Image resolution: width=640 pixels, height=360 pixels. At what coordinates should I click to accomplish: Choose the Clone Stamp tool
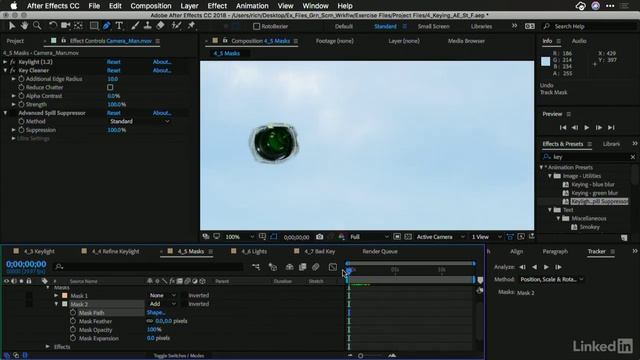[147, 26]
